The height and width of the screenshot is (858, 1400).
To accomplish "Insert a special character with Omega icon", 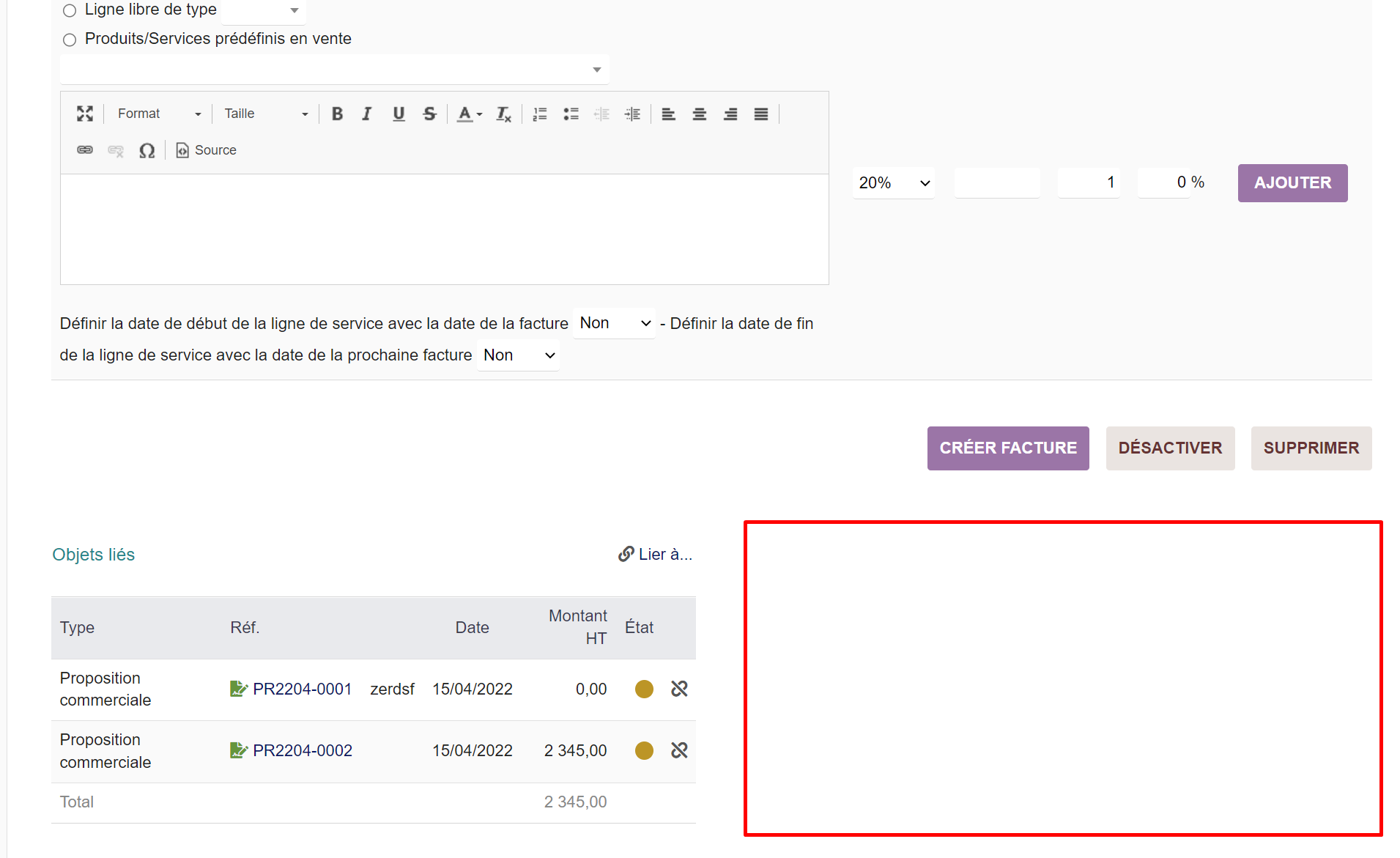I will 147,150.
